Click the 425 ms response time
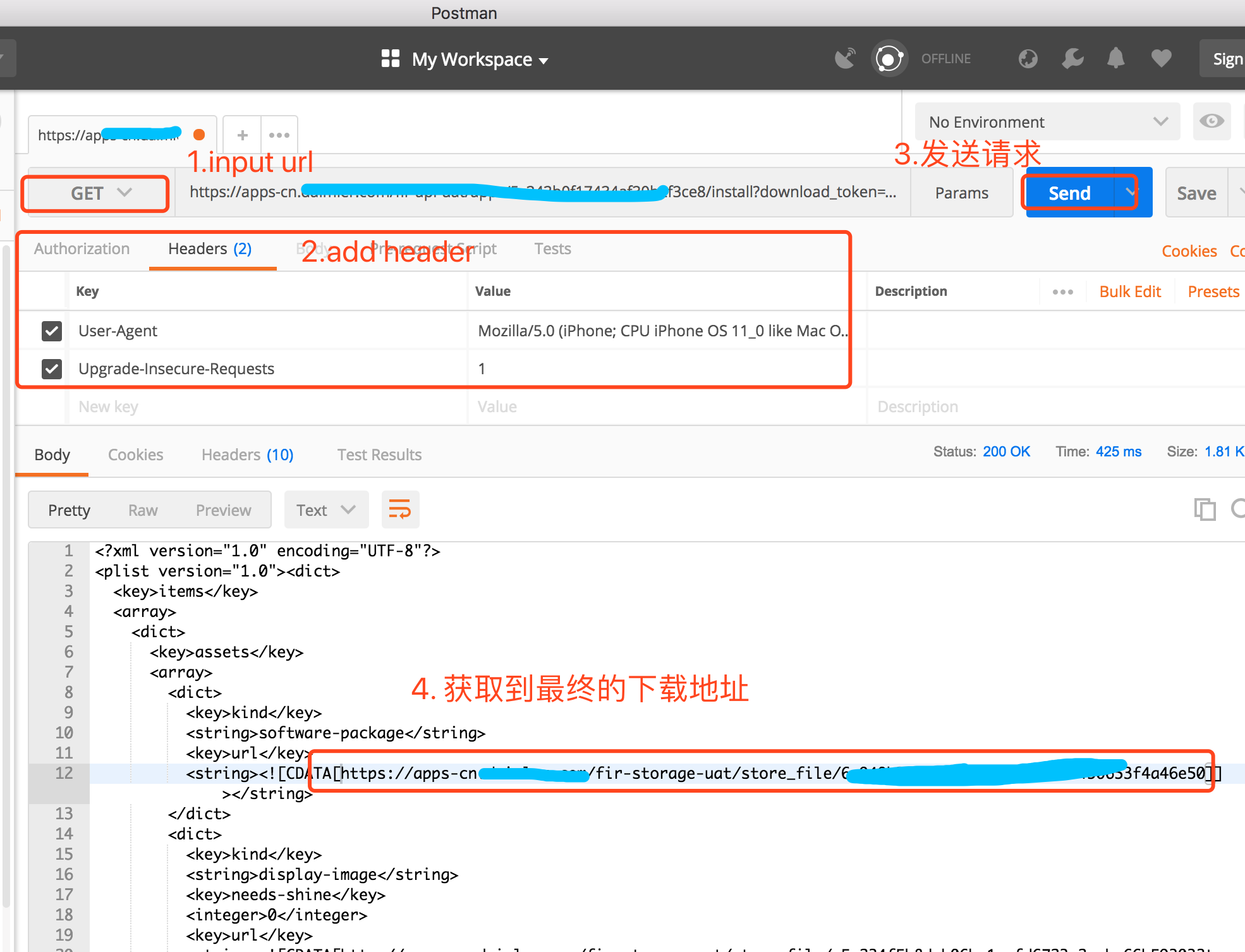The image size is (1245, 952). pyautogui.click(x=1119, y=451)
